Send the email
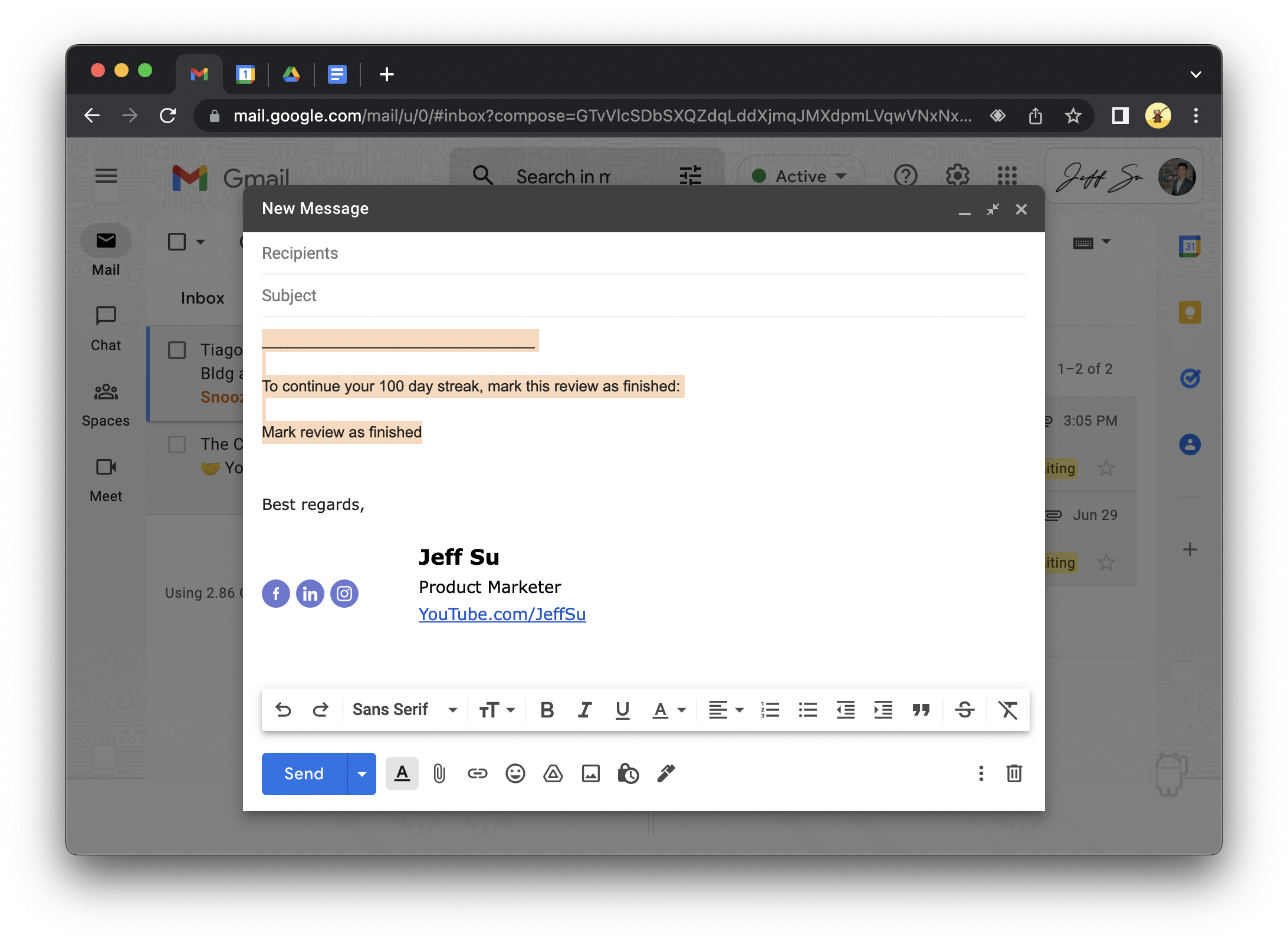This screenshot has height=942, width=1288. point(304,773)
